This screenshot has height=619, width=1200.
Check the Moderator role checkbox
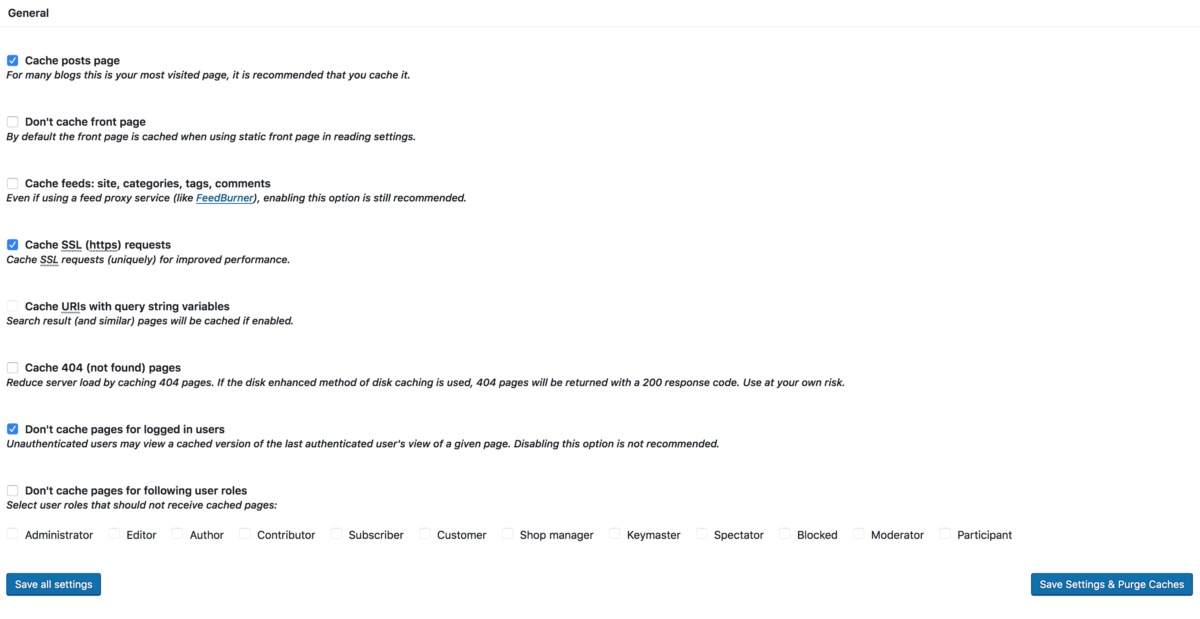pyautogui.click(x=856, y=534)
